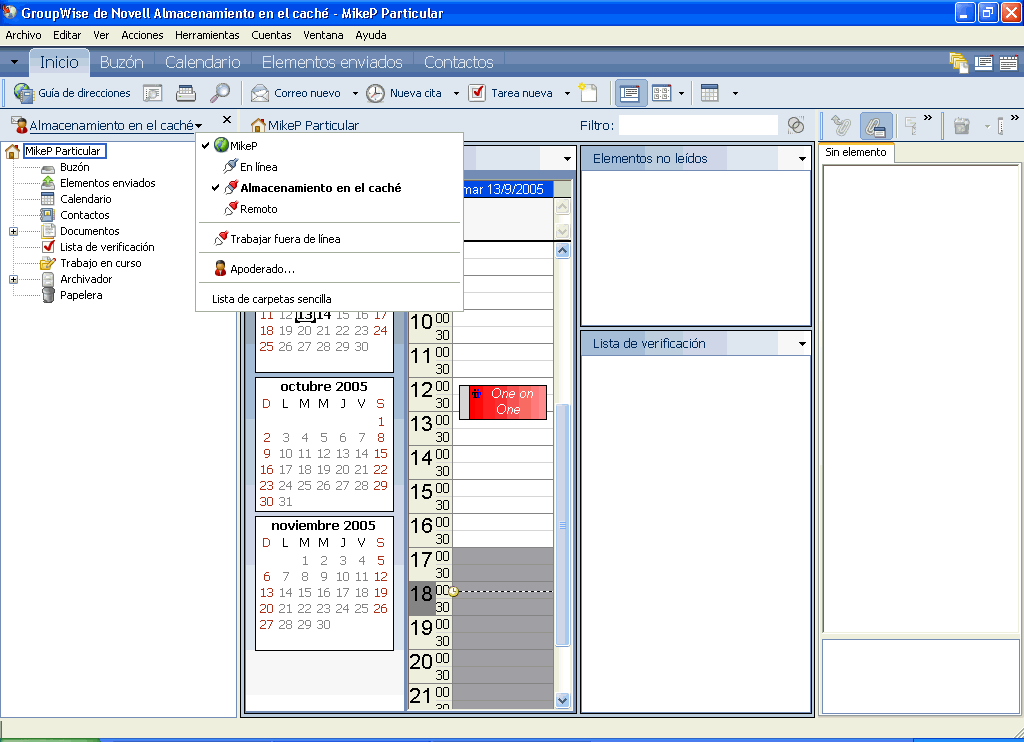Switch to the Calendario tab

pyautogui.click(x=202, y=63)
